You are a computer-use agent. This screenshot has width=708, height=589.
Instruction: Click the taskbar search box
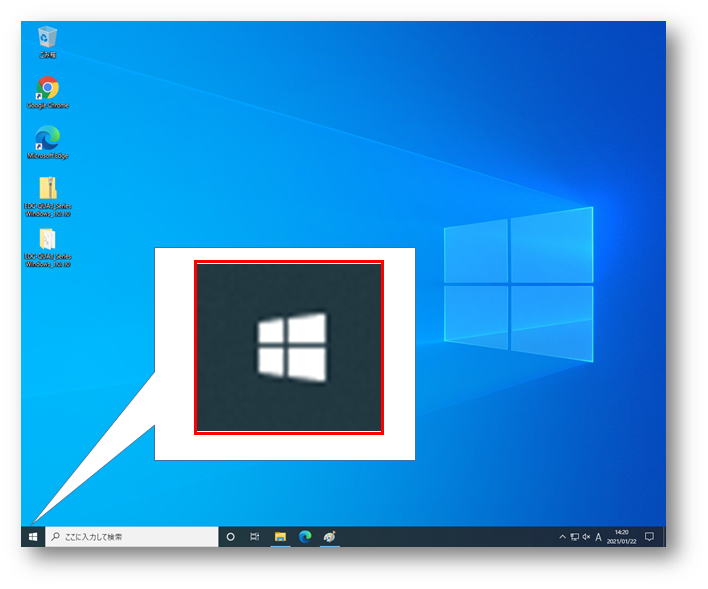pos(132,537)
